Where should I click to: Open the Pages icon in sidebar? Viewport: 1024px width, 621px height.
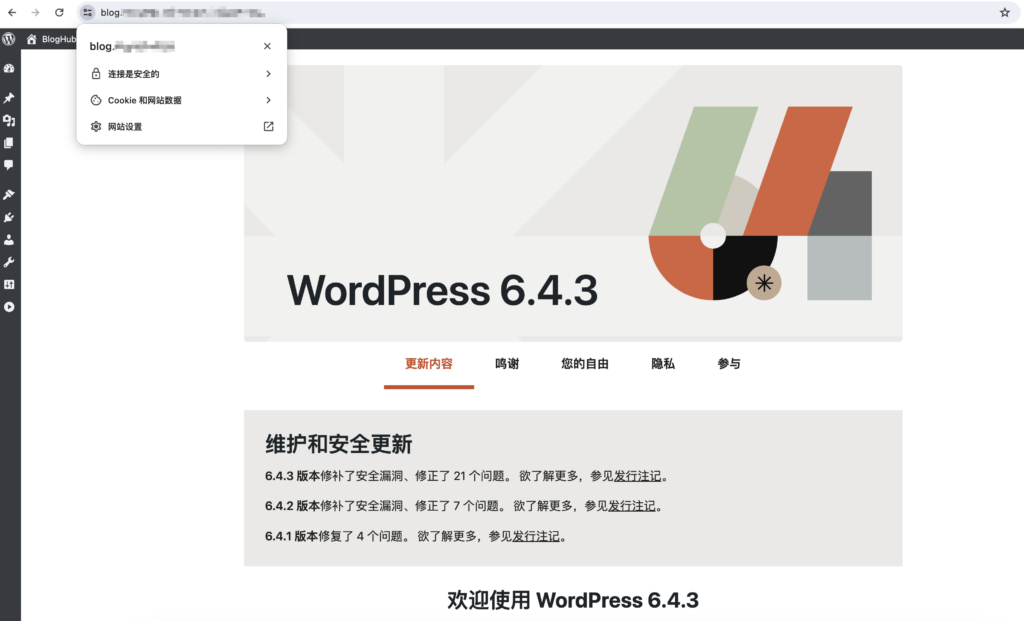(9, 143)
